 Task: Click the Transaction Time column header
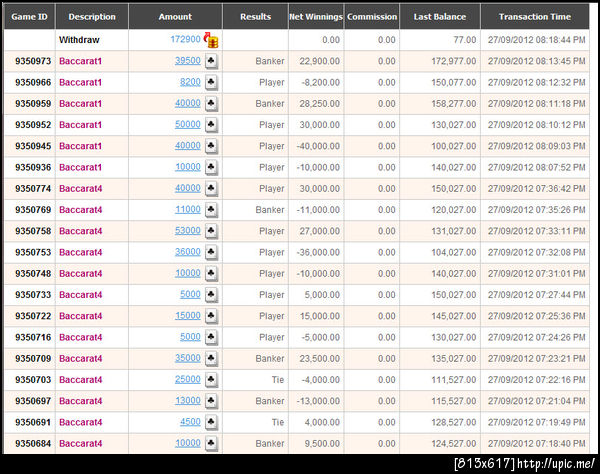(x=535, y=17)
